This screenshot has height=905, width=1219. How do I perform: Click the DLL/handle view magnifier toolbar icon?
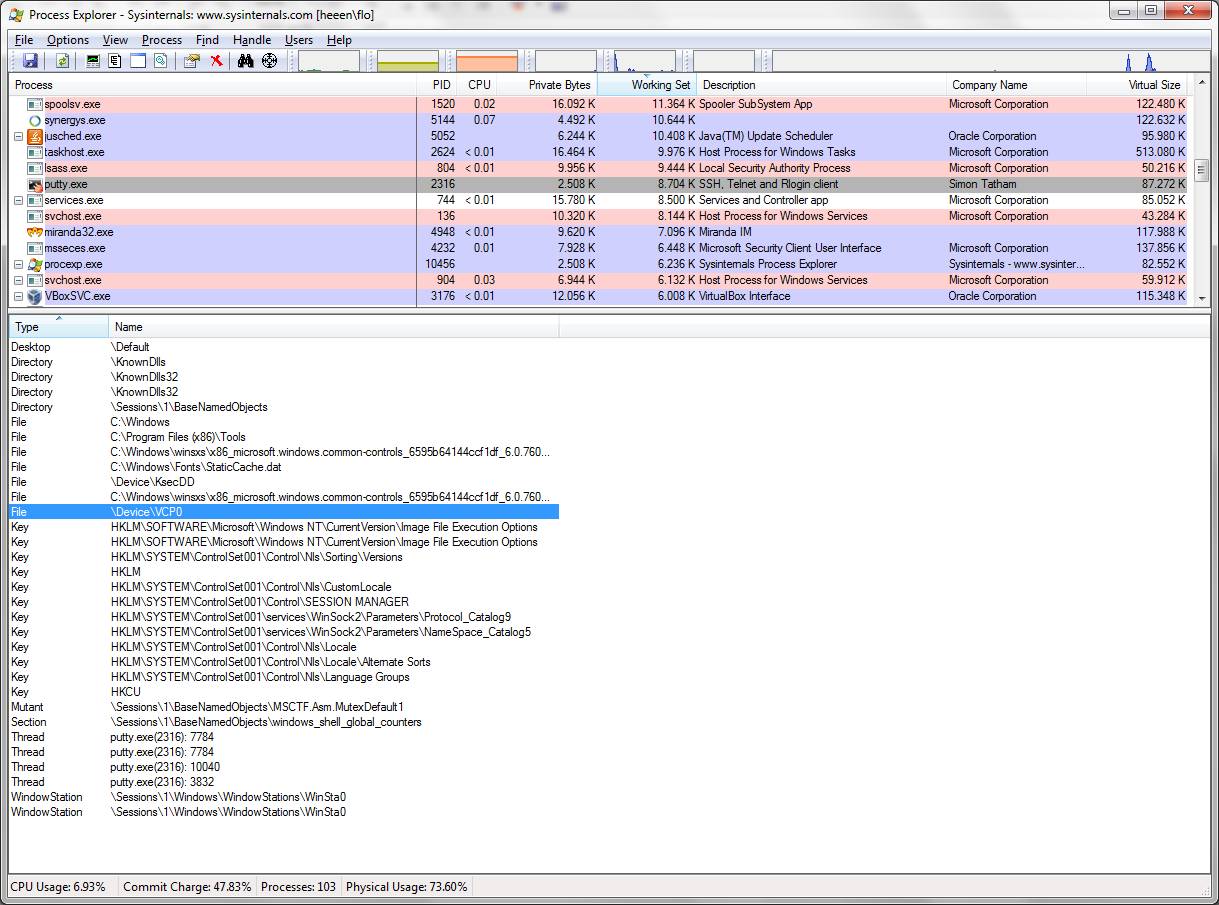coord(160,61)
